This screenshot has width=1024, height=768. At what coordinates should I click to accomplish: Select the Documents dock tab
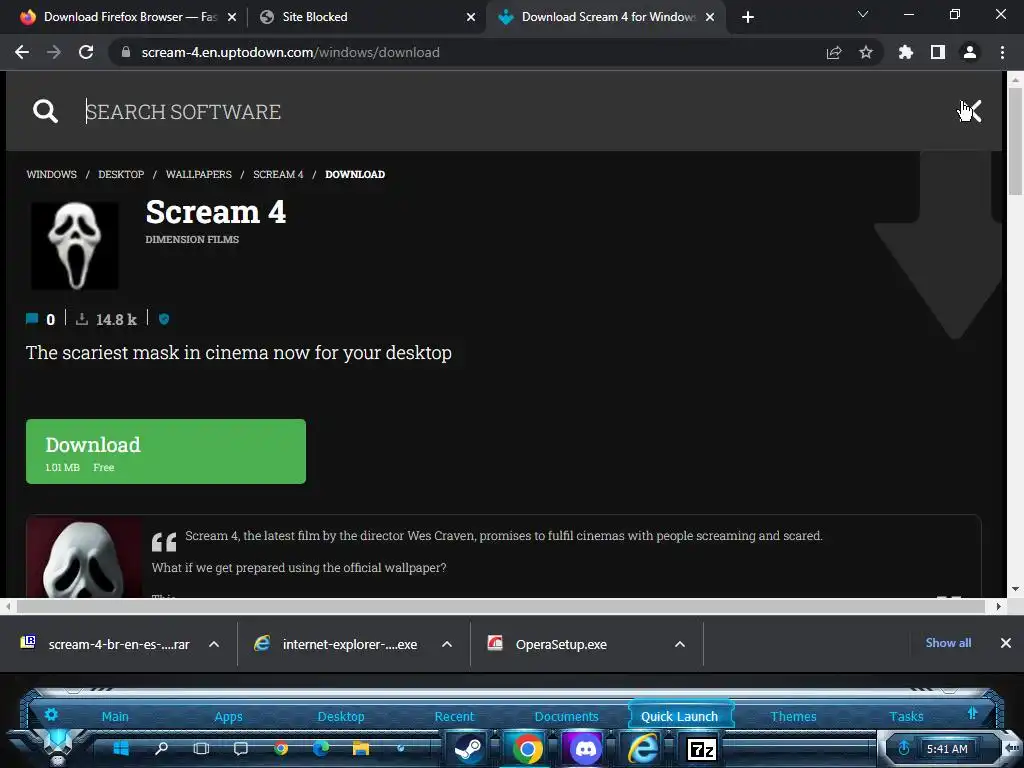pyautogui.click(x=566, y=716)
